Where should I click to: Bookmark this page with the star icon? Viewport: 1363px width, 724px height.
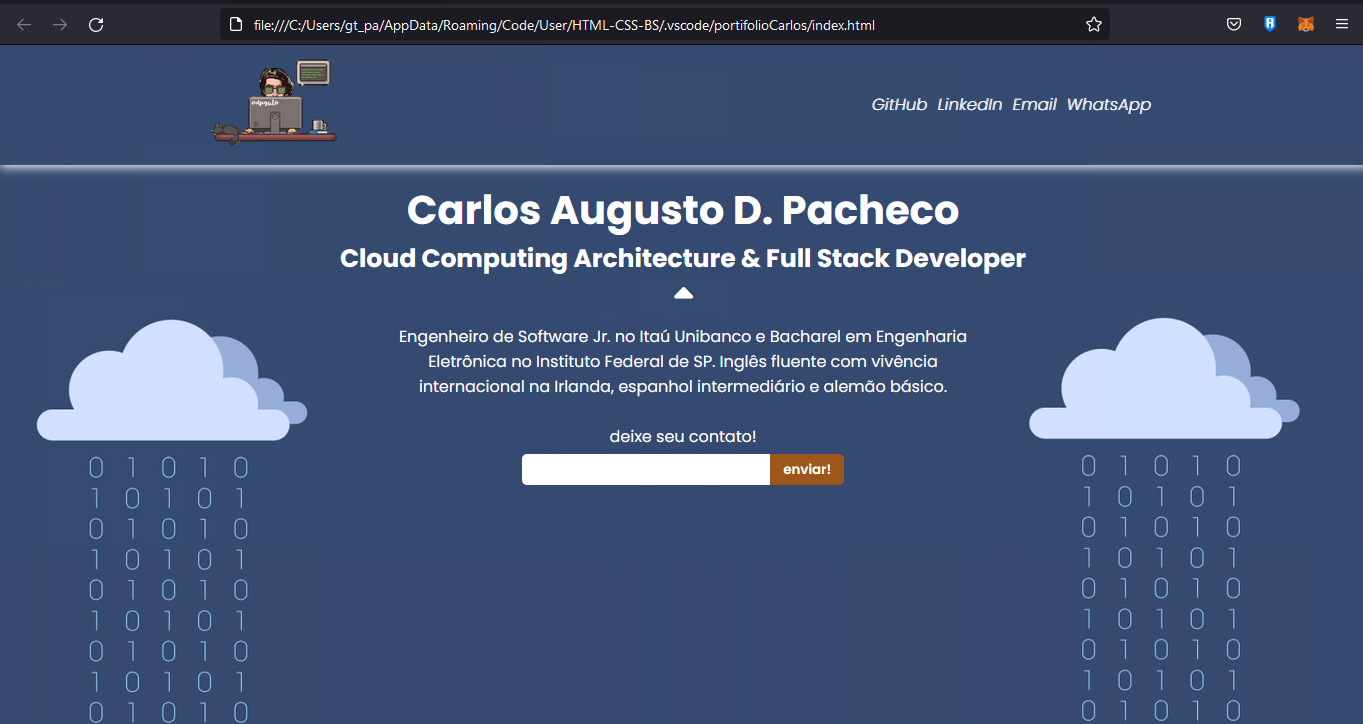tap(1094, 25)
